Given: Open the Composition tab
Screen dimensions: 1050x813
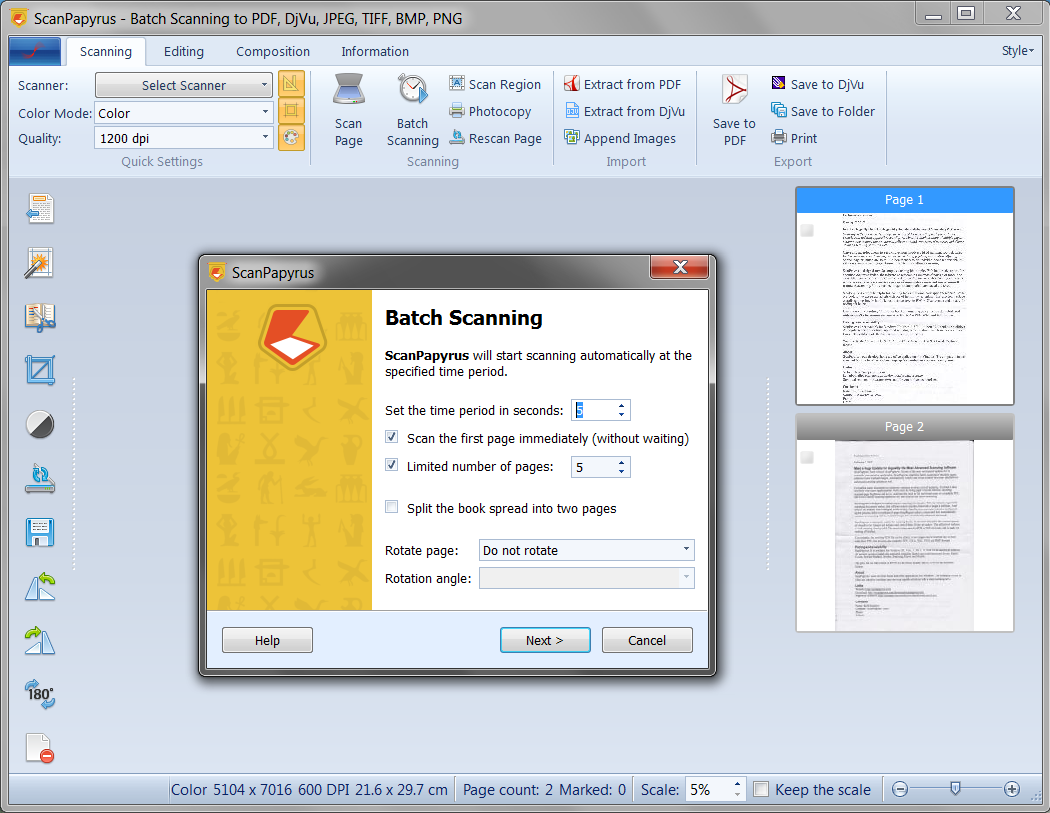Looking at the screenshot, I should pos(273,52).
